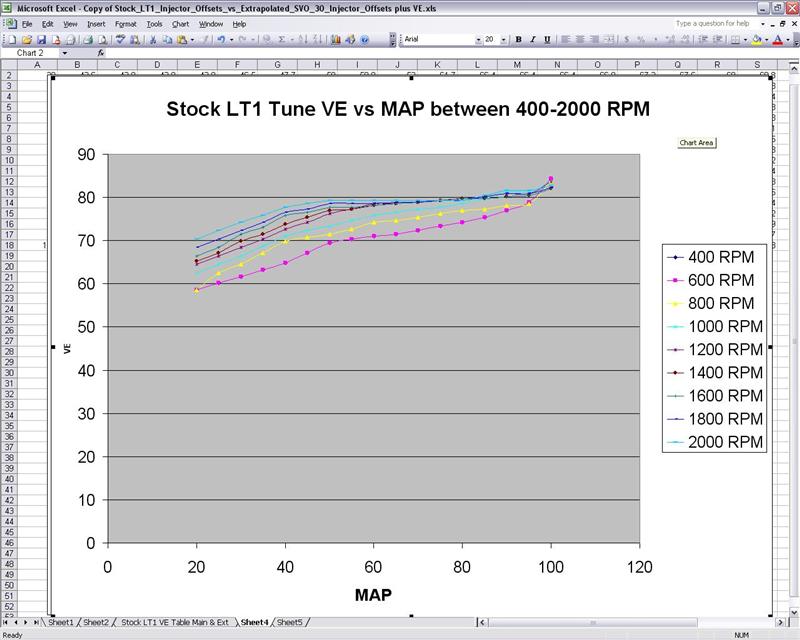
Task: Toggle Underline formatting button
Action: coord(546,40)
